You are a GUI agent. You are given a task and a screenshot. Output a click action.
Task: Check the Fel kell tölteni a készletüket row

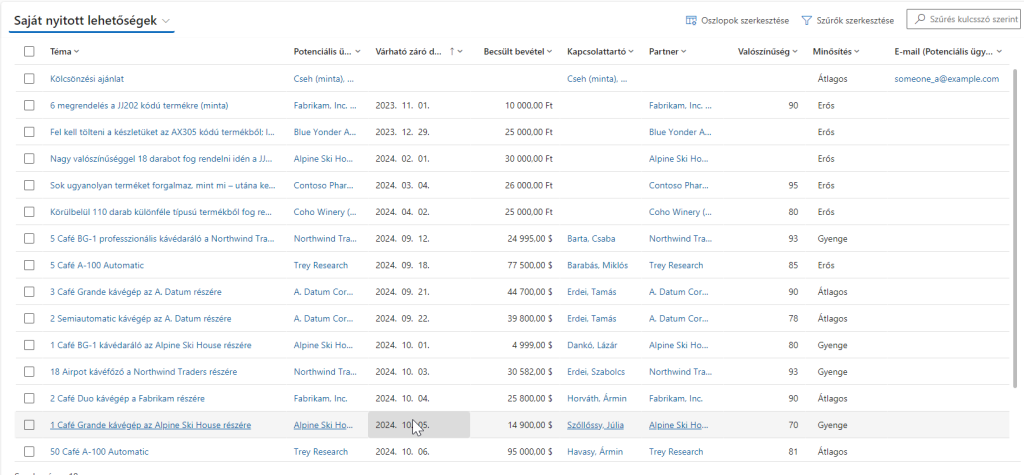tap(29, 132)
